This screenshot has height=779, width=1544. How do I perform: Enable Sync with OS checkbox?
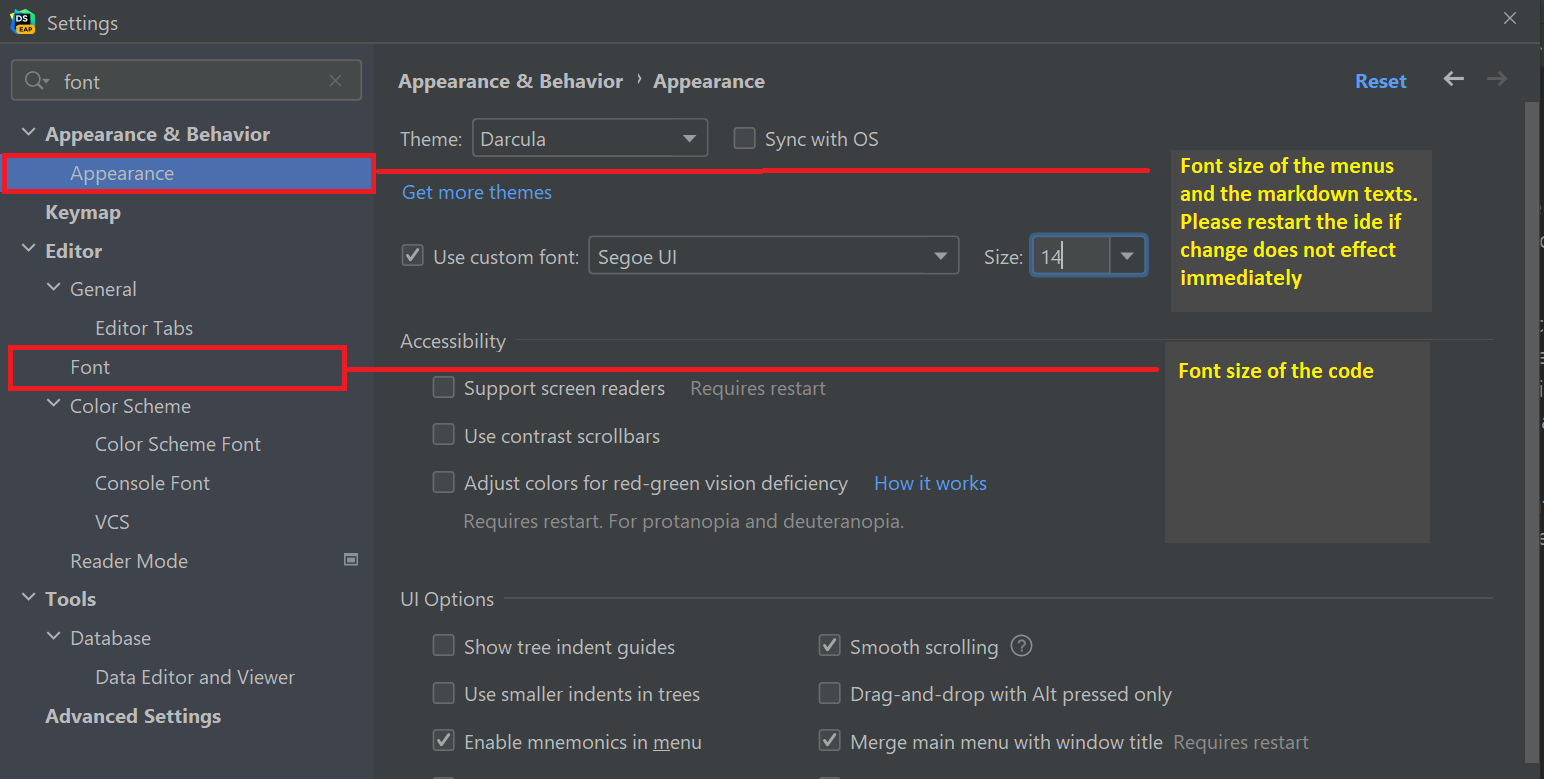744,138
